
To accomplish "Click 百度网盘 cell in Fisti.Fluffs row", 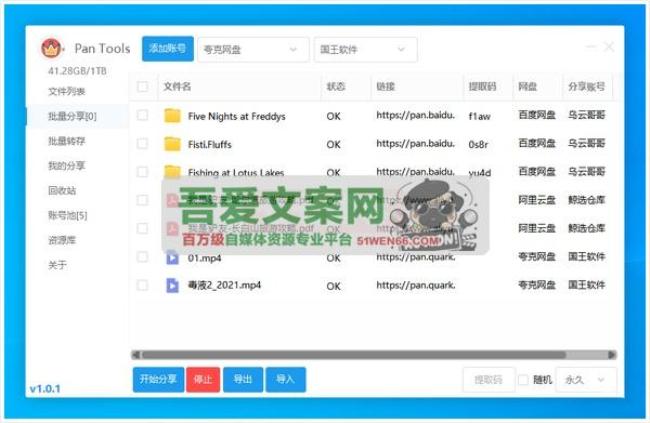I will tap(537, 143).
